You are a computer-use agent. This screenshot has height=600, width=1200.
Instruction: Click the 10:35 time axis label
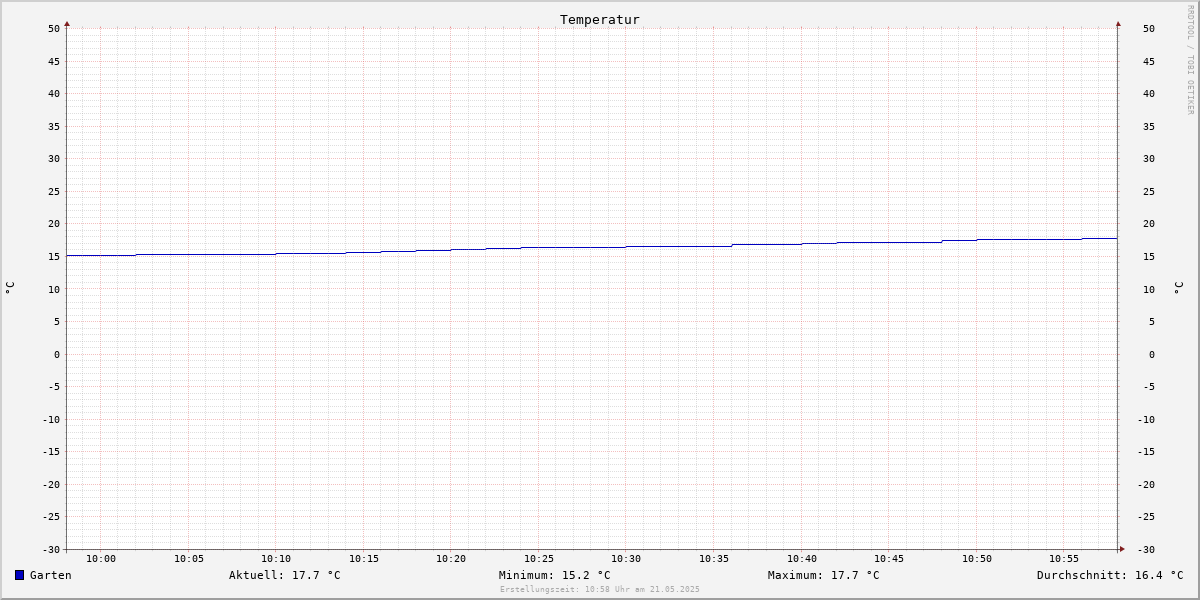click(x=714, y=559)
